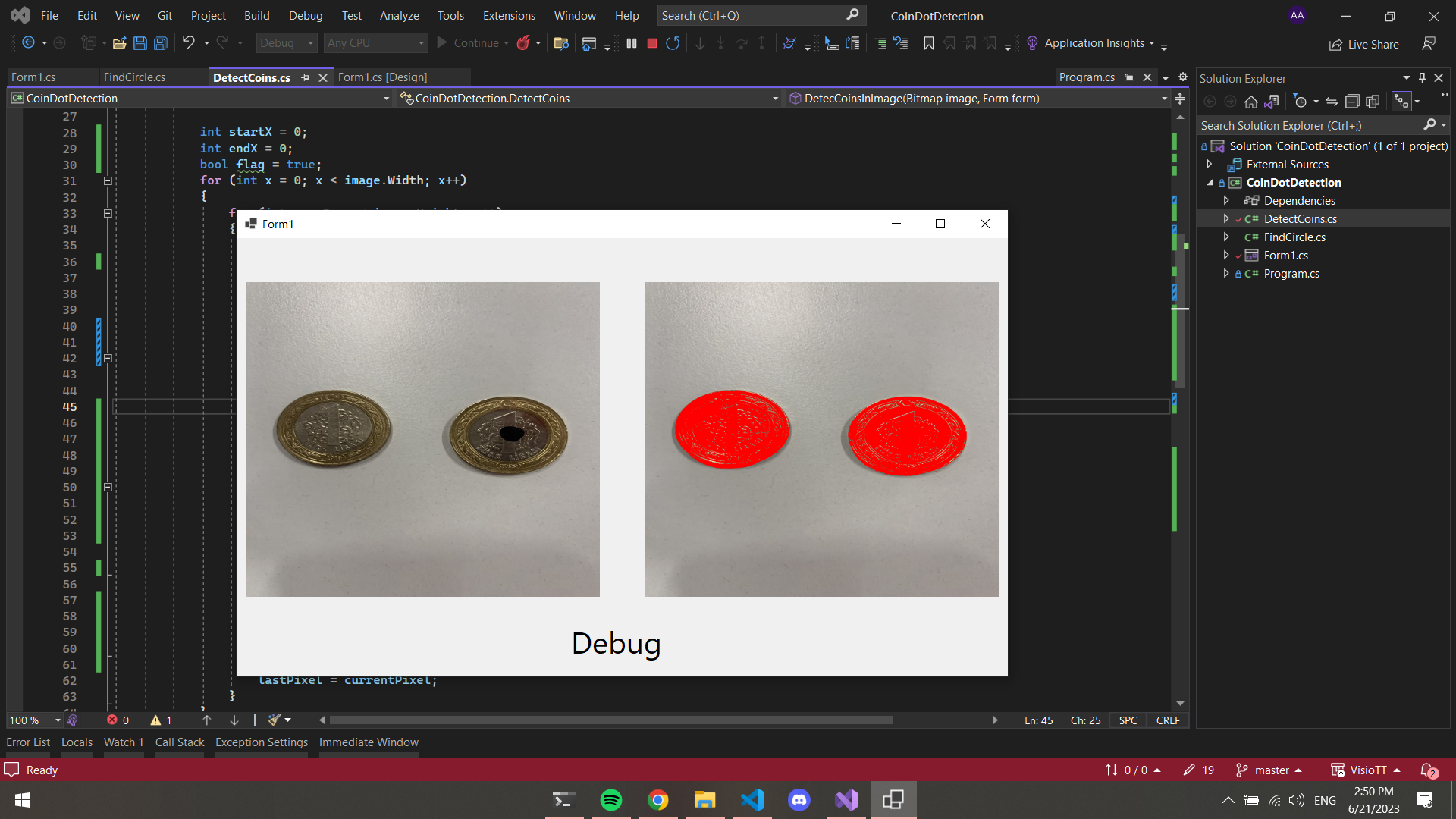Open the Debug configuration dropdown
The image size is (1456, 819).
(310, 43)
